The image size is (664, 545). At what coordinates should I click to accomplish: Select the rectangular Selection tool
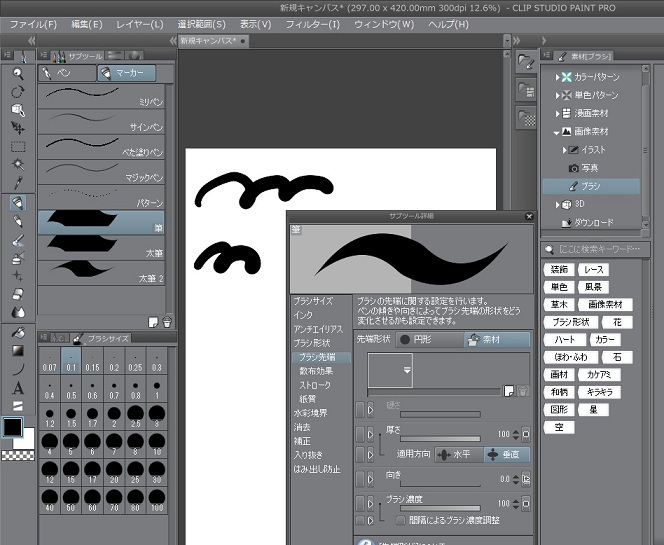click(x=18, y=146)
